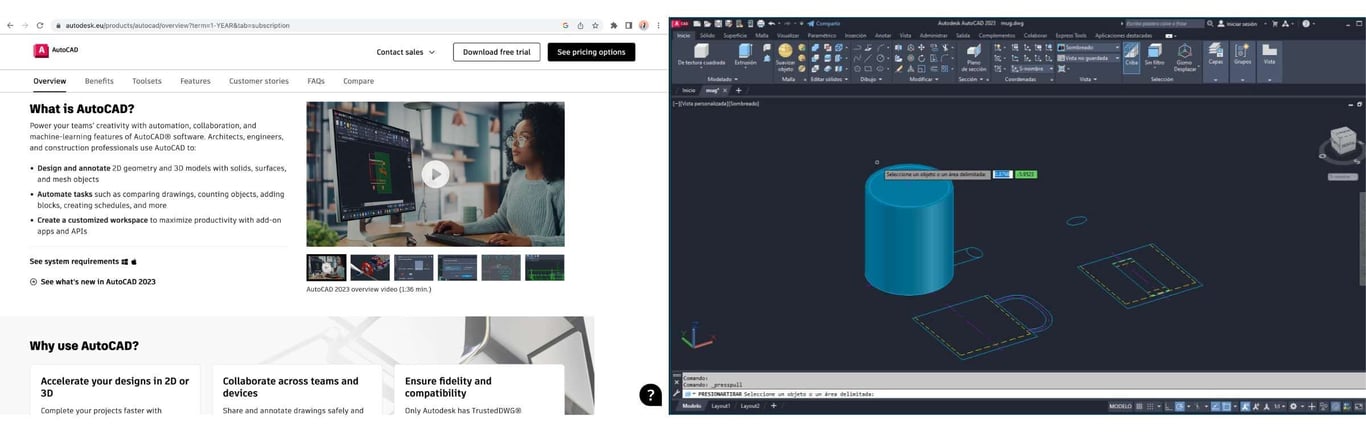Screen dimensions: 1366x432
Task: Open the Visualizar ribbon tab
Action: (788, 35)
